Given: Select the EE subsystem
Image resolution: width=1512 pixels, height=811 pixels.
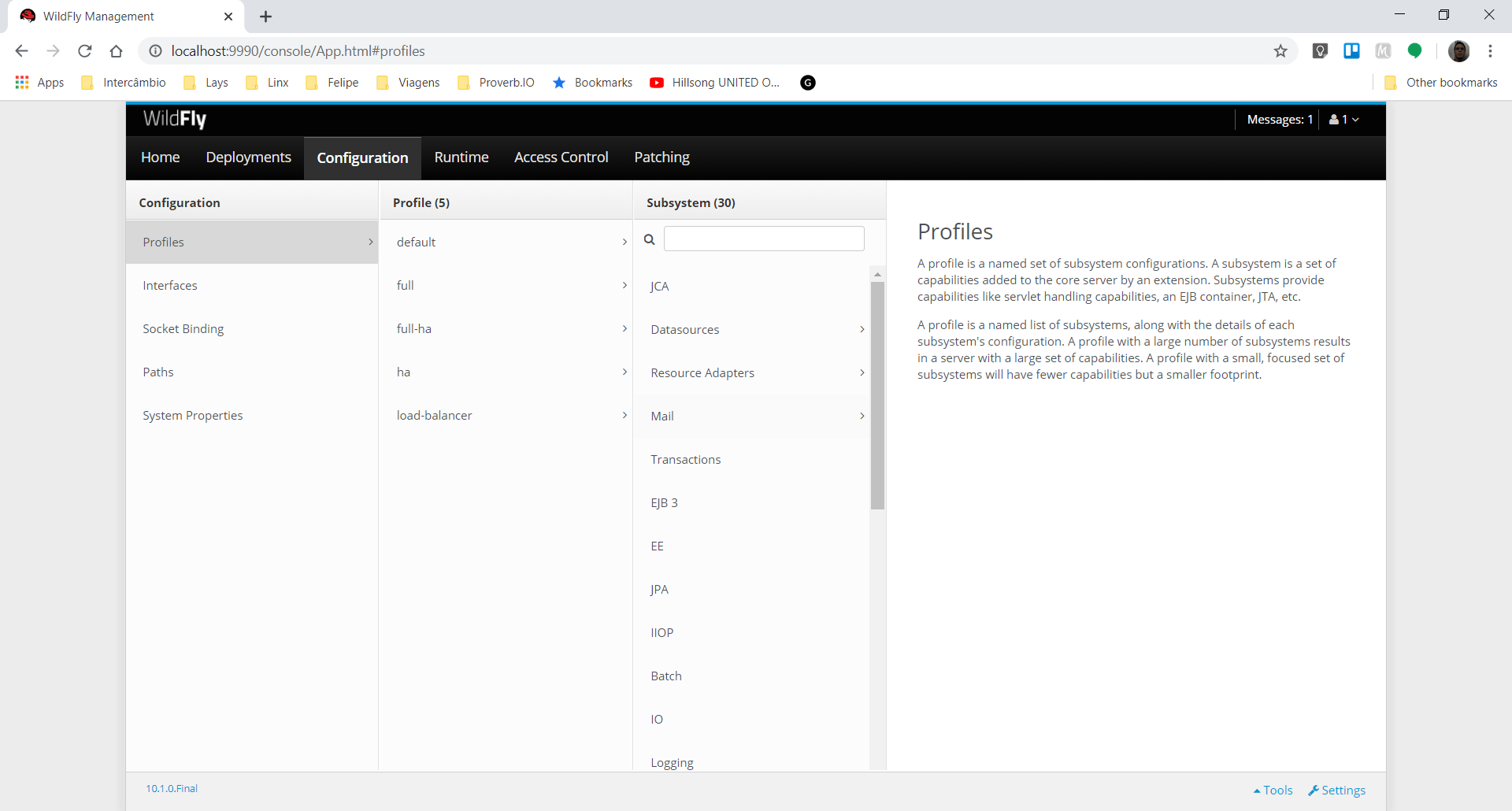Looking at the screenshot, I should coord(751,546).
